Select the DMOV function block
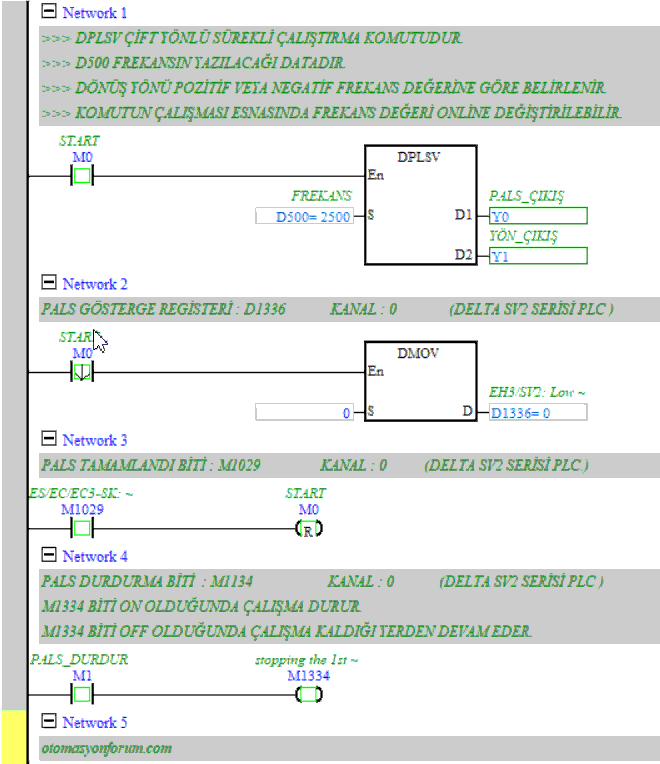Screen dimensions: 660x764 point(419,383)
